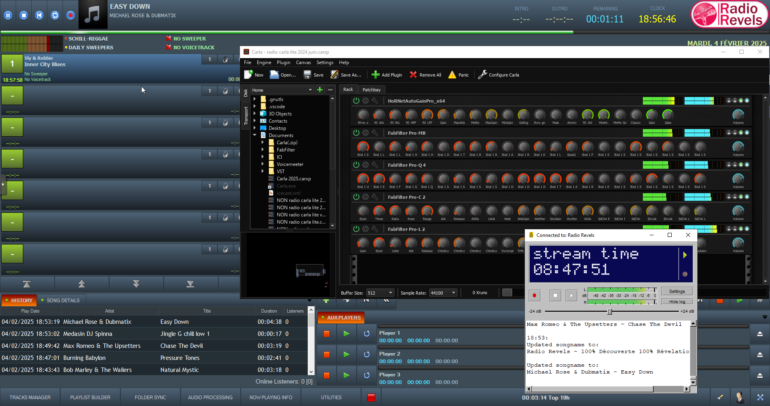Add a bookmark with the green plus beside Home
This screenshot has height=406, width=770.
pyautogui.click(x=320, y=90)
